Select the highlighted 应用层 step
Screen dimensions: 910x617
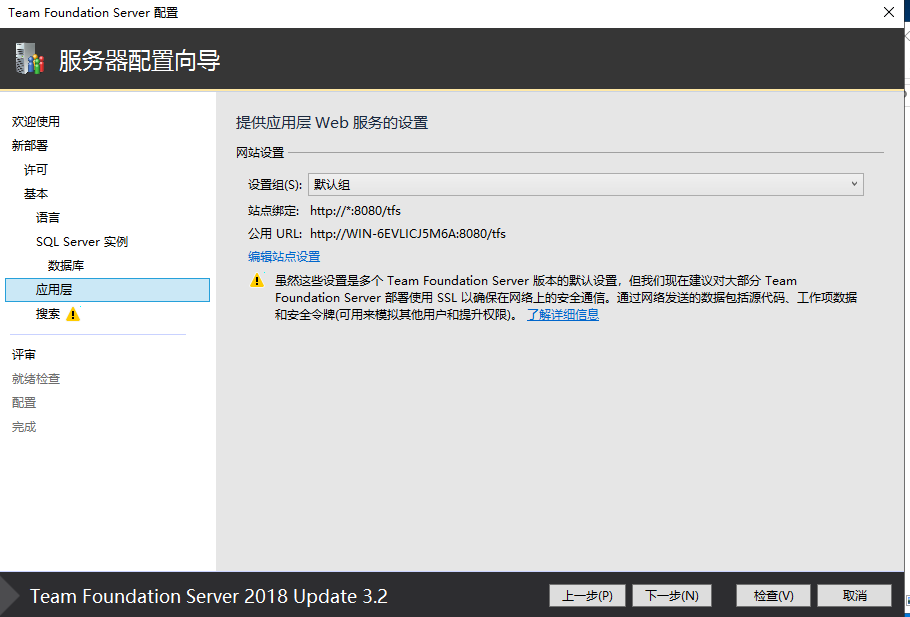coord(107,290)
